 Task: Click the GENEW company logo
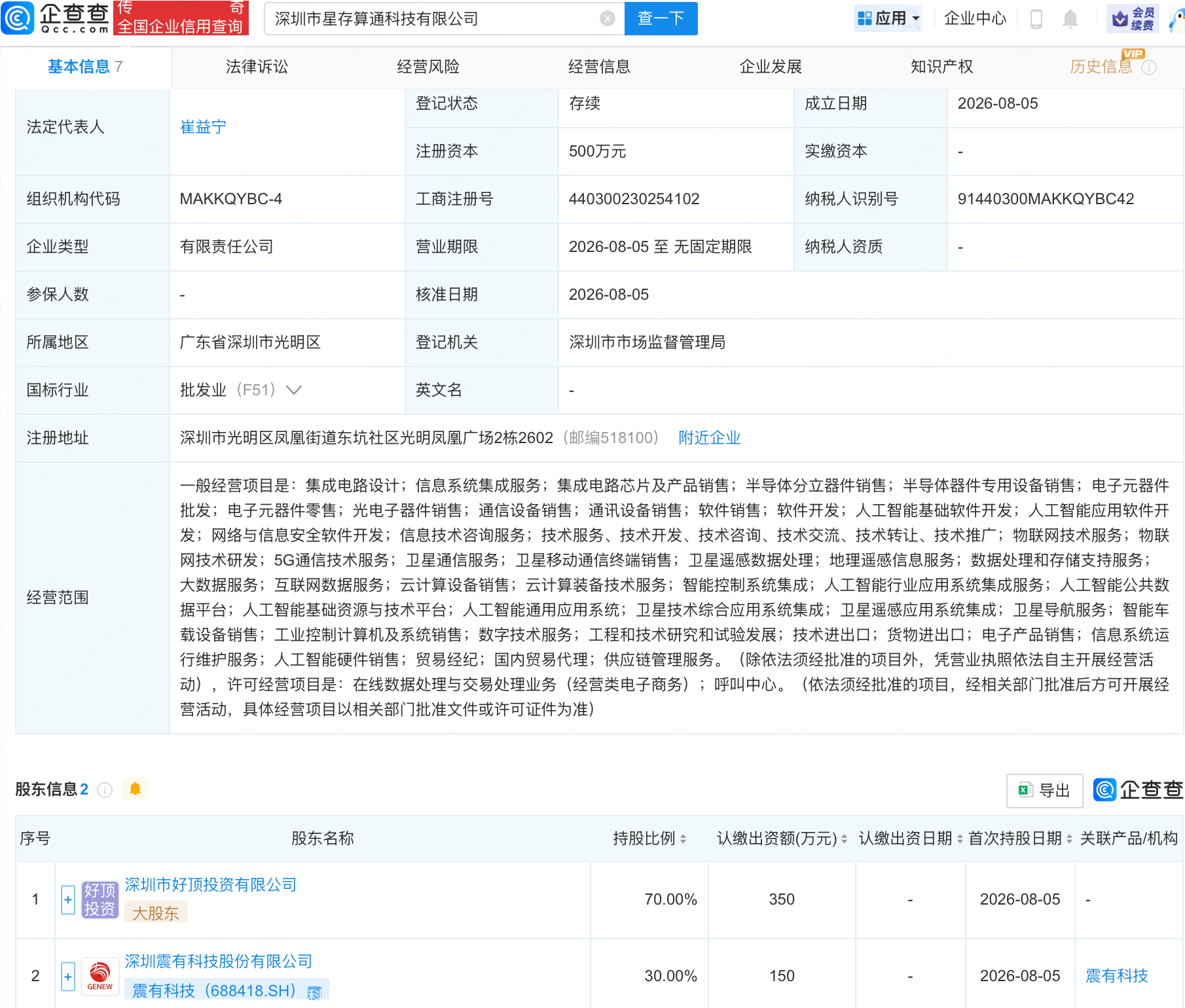click(x=100, y=976)
